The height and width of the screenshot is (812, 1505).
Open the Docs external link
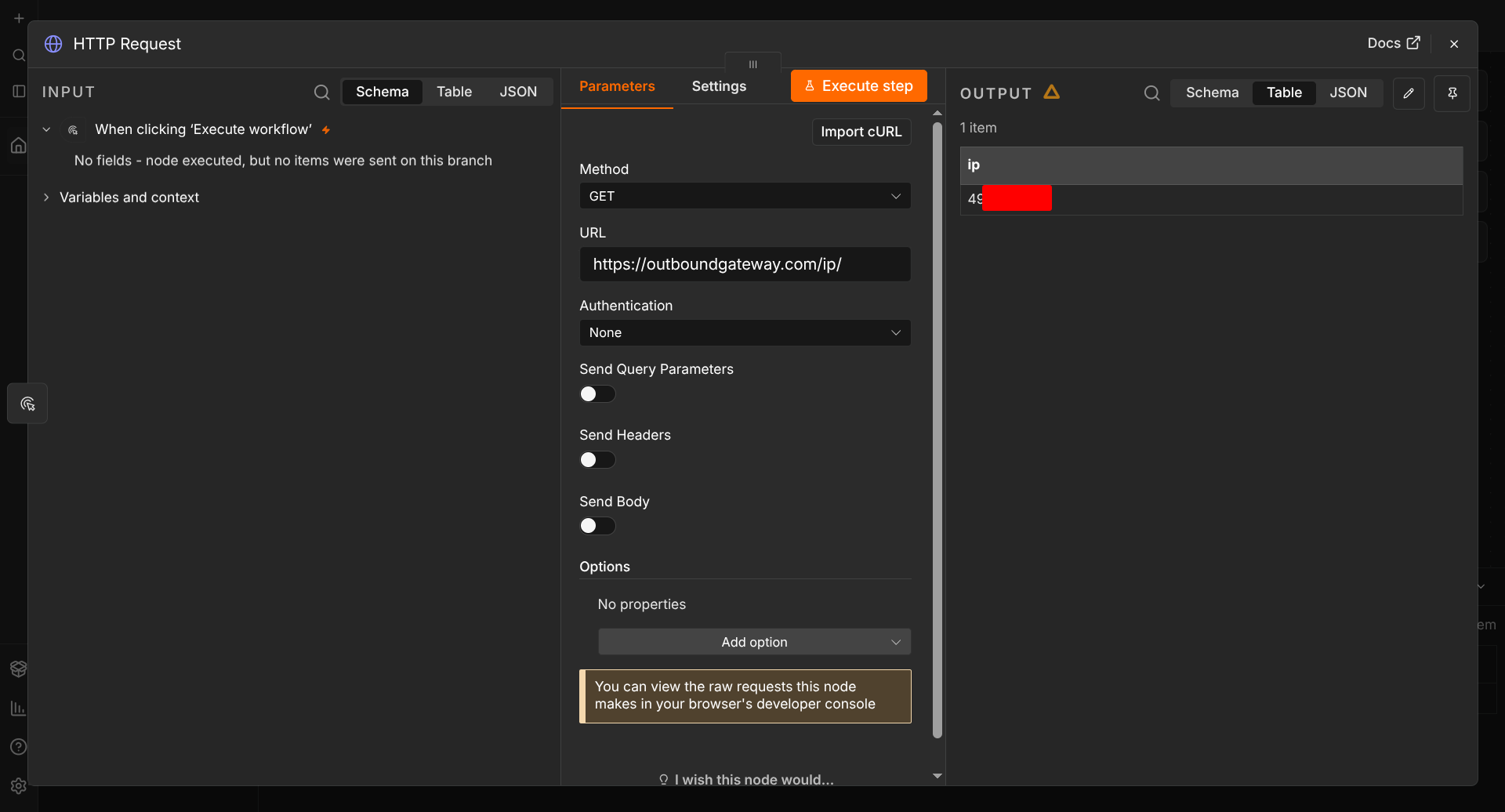point(1393,43)
